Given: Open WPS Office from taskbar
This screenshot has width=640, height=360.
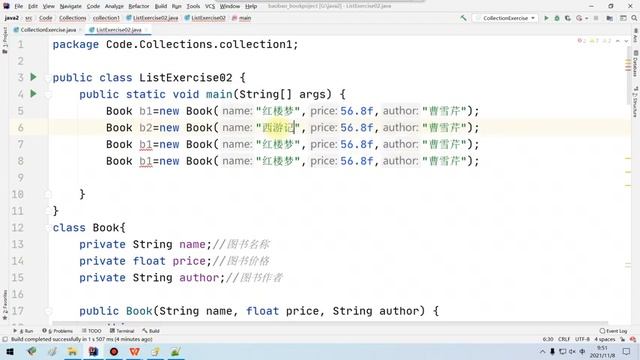Looking at the screenshot, I should [x=134, y=351].
